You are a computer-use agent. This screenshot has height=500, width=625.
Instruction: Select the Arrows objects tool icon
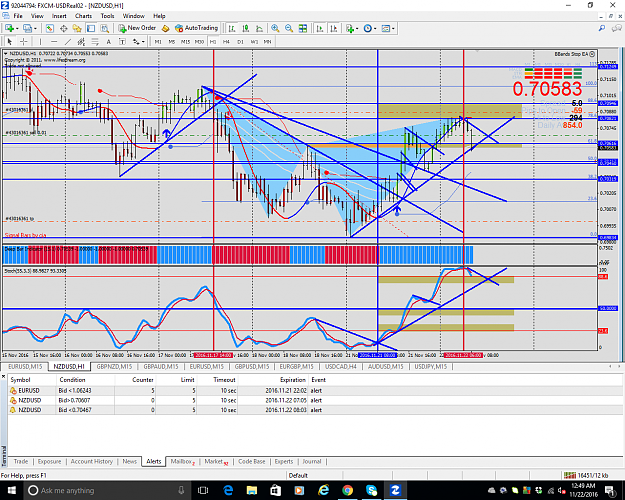[136, 41]
